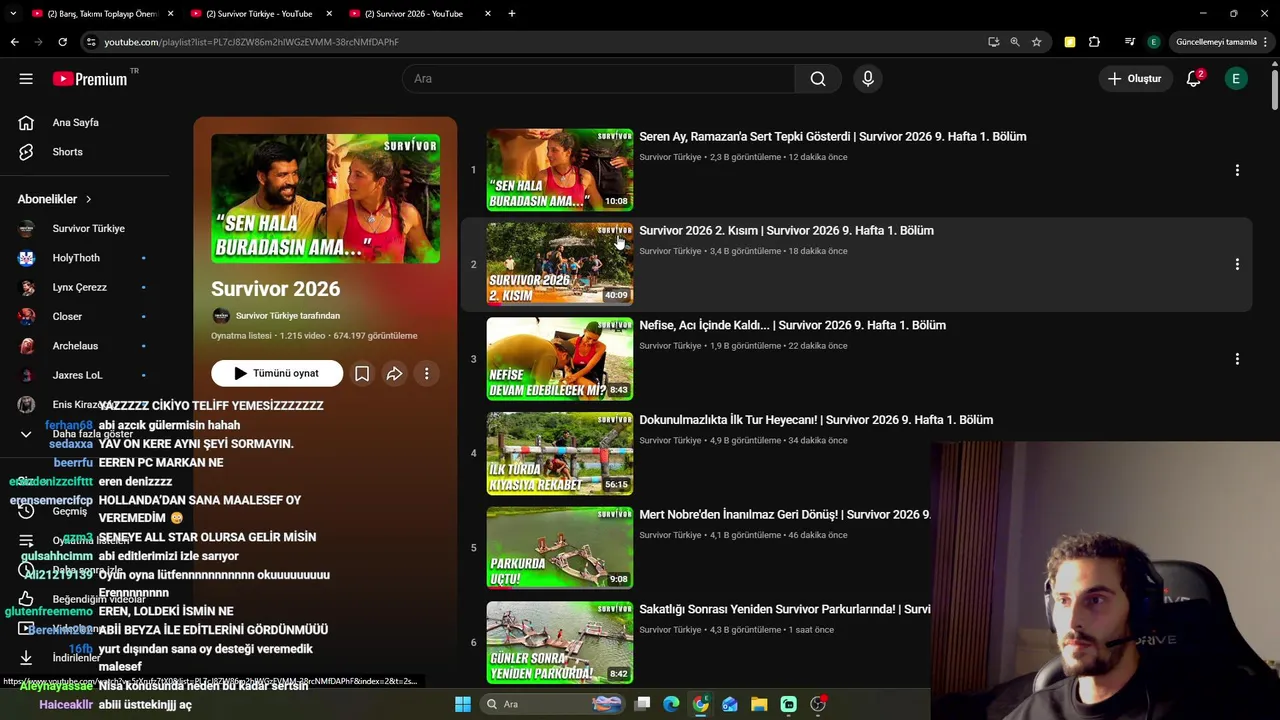Image resolution: width=1280 pixels, height=720 pixels.
Task: Open the Windows Start menu
Action: pos(462,704)
